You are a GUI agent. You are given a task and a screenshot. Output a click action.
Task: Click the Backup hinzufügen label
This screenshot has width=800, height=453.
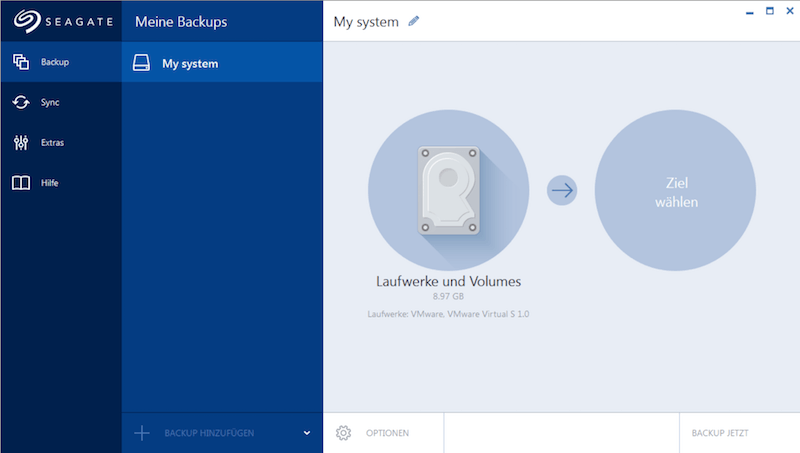(209, 433)
